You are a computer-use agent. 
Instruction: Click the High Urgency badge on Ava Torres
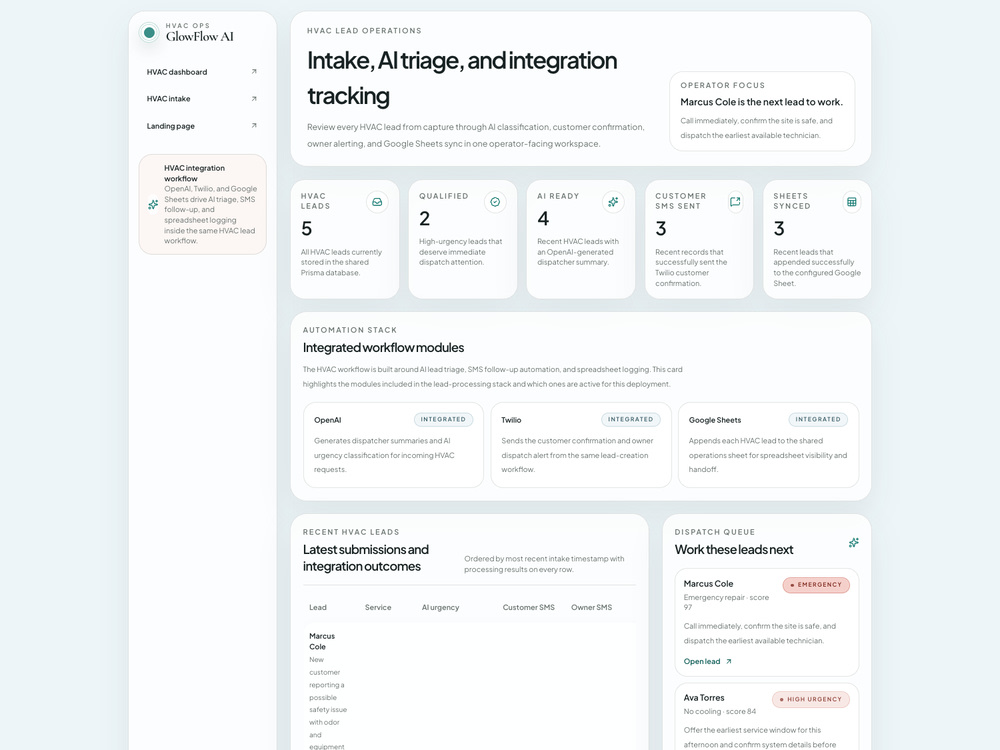[811, 700]
